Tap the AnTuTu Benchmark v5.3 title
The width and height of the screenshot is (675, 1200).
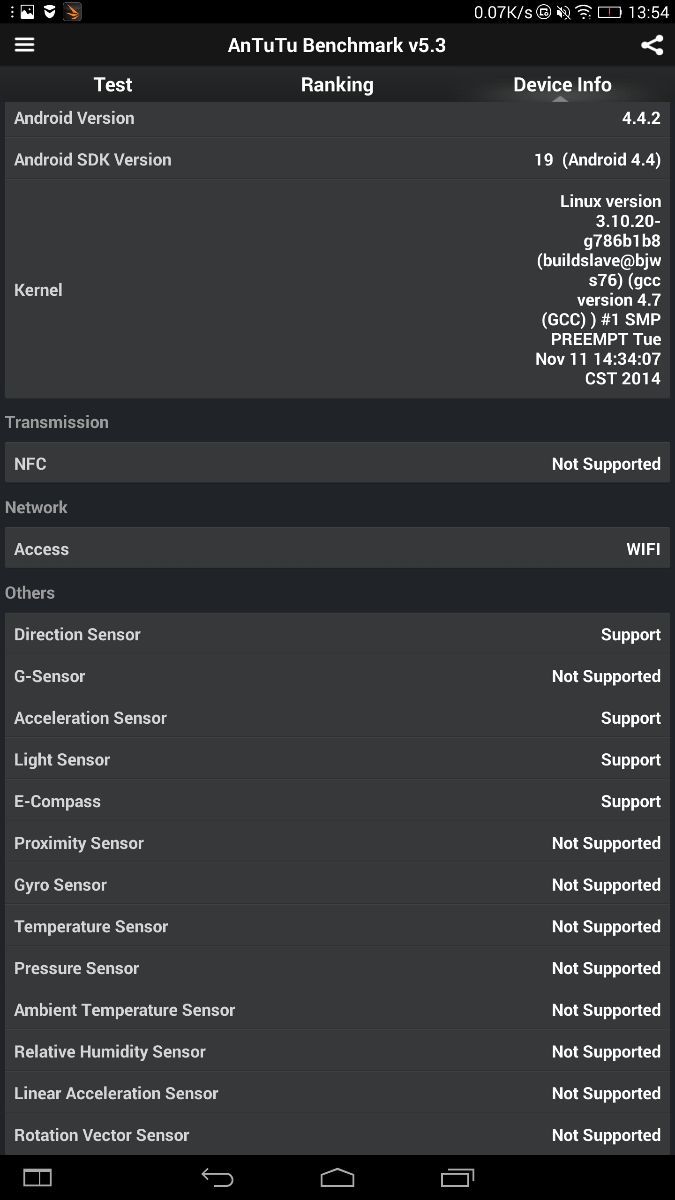pyautogui.click(x=337, y=45)
